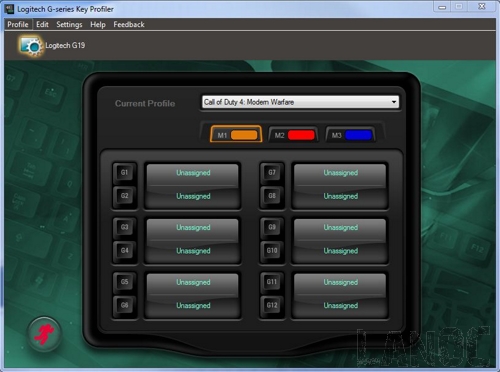The height and width of the screenshot is (372, 500).
Task: Click the Unassigned slot for G12
Action: 340,306
